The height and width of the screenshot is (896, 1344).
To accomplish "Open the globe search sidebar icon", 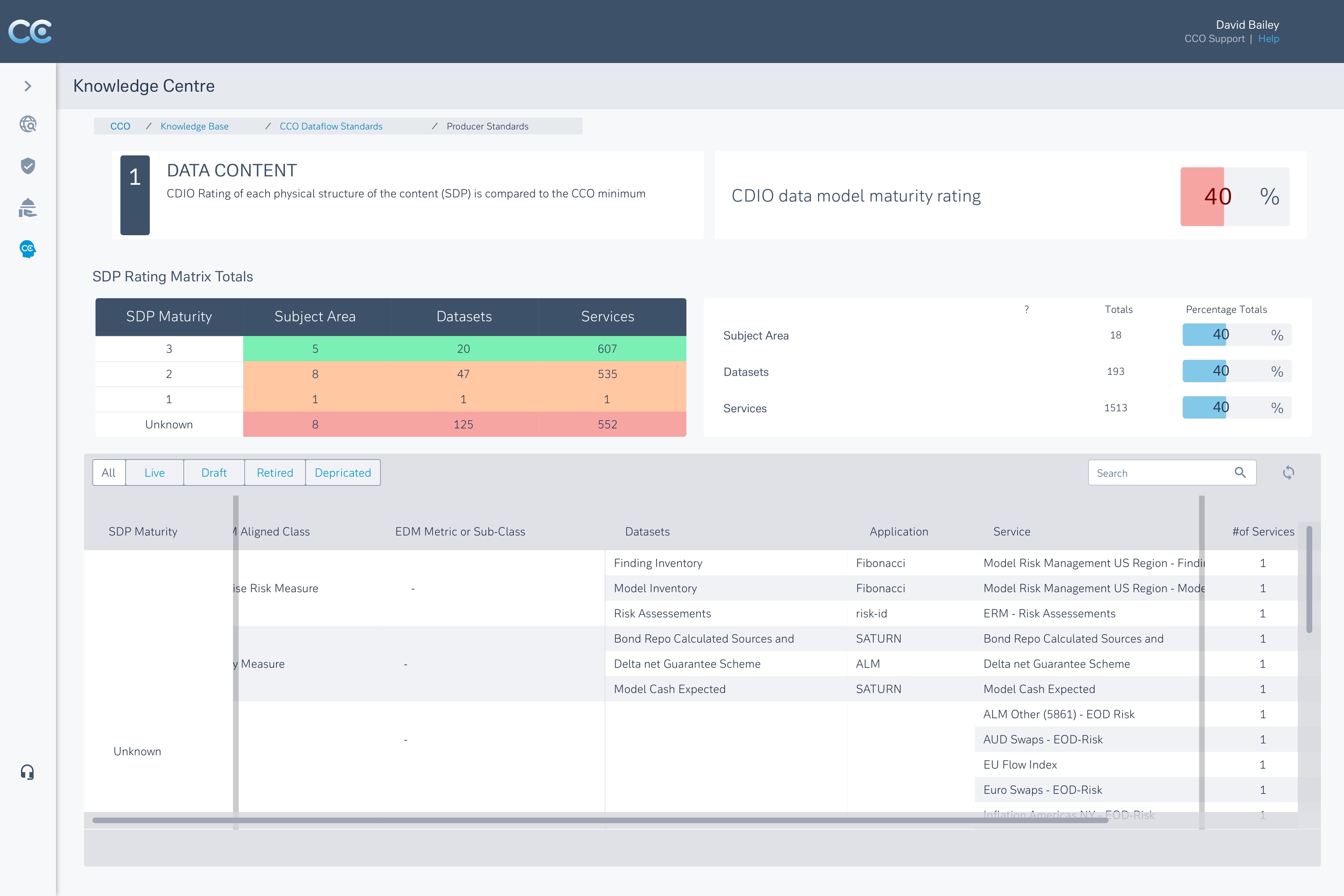I will [27, 125].
